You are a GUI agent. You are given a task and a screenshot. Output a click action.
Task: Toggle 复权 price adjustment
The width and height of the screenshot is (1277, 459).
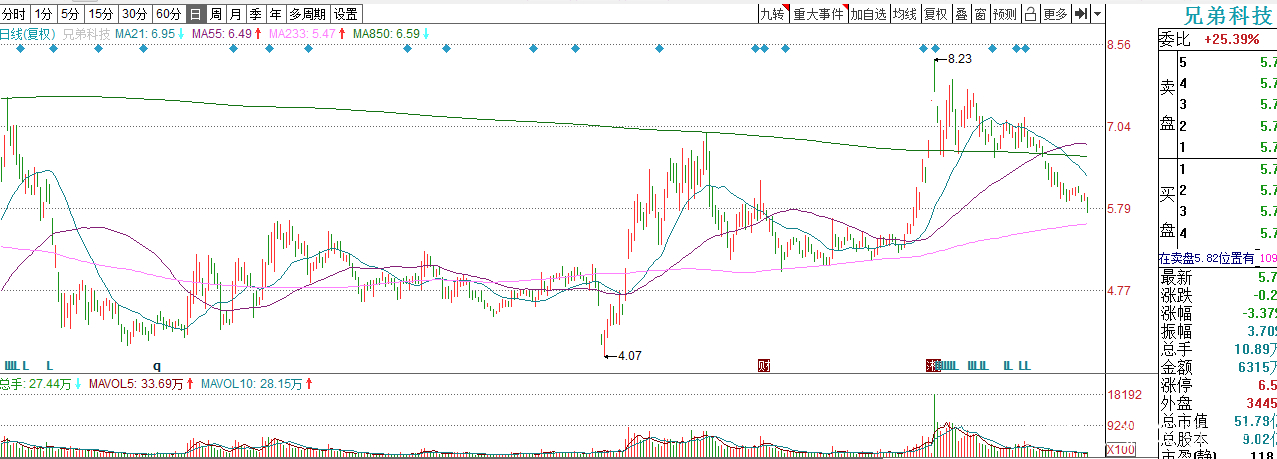click(935, 14)
